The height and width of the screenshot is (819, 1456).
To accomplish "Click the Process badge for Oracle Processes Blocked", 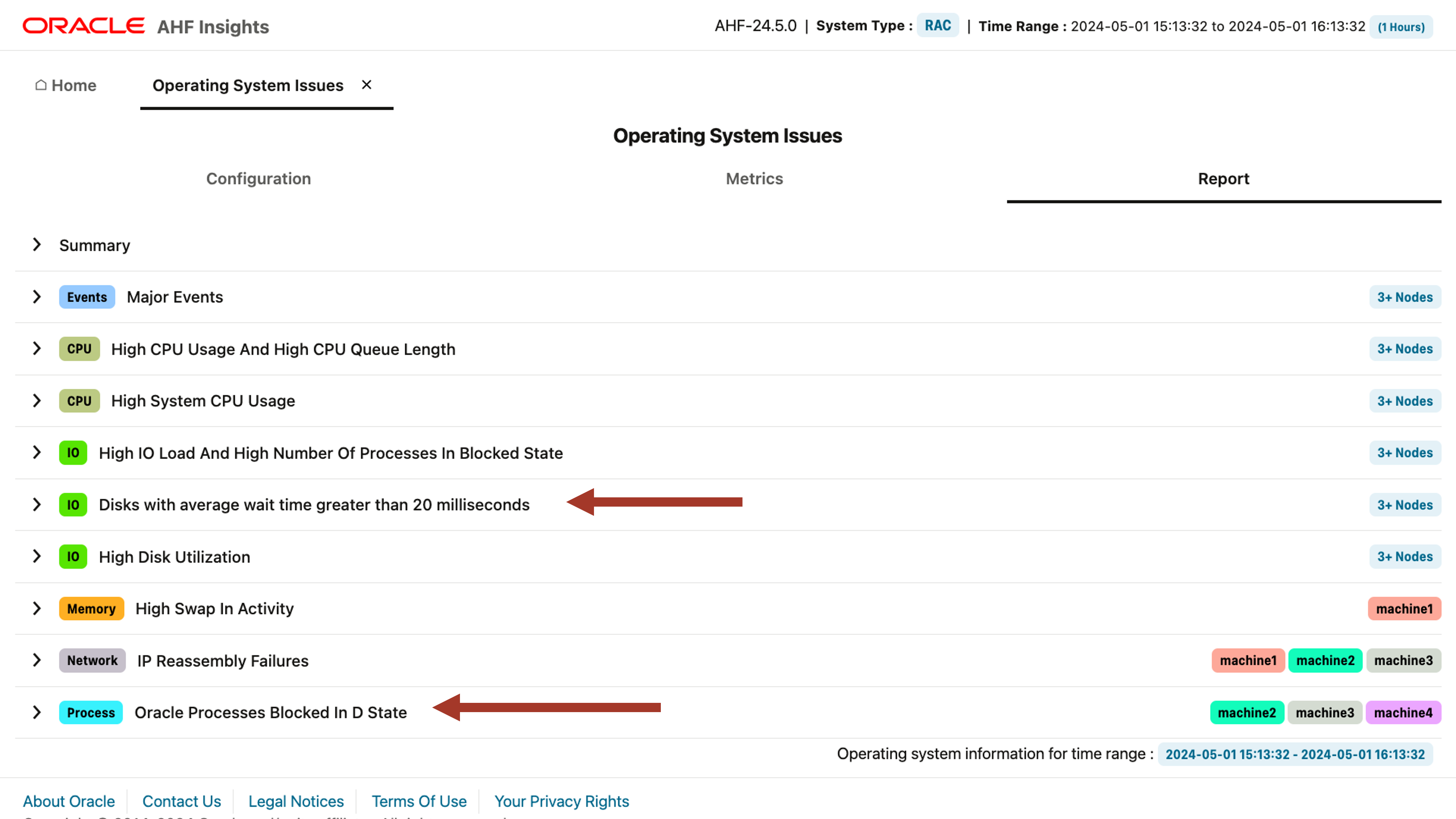I will click(90, 712).
